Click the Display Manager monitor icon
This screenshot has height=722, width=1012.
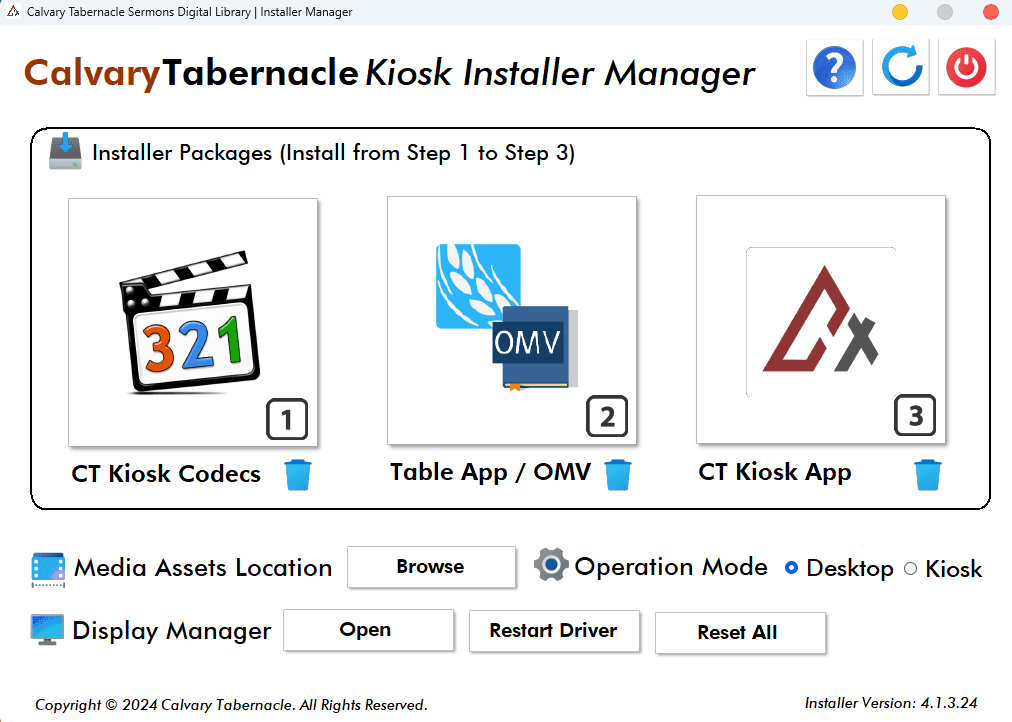48,630
